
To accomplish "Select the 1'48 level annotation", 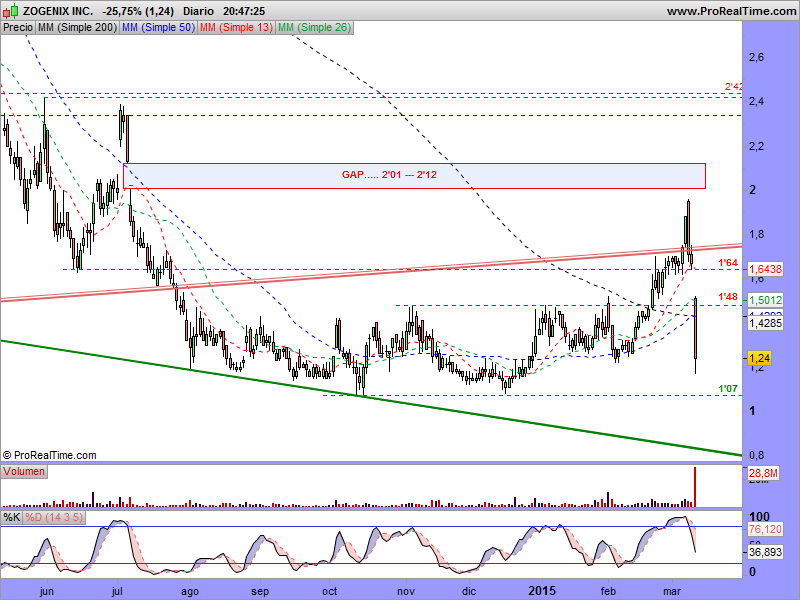I will pos(728,296).
